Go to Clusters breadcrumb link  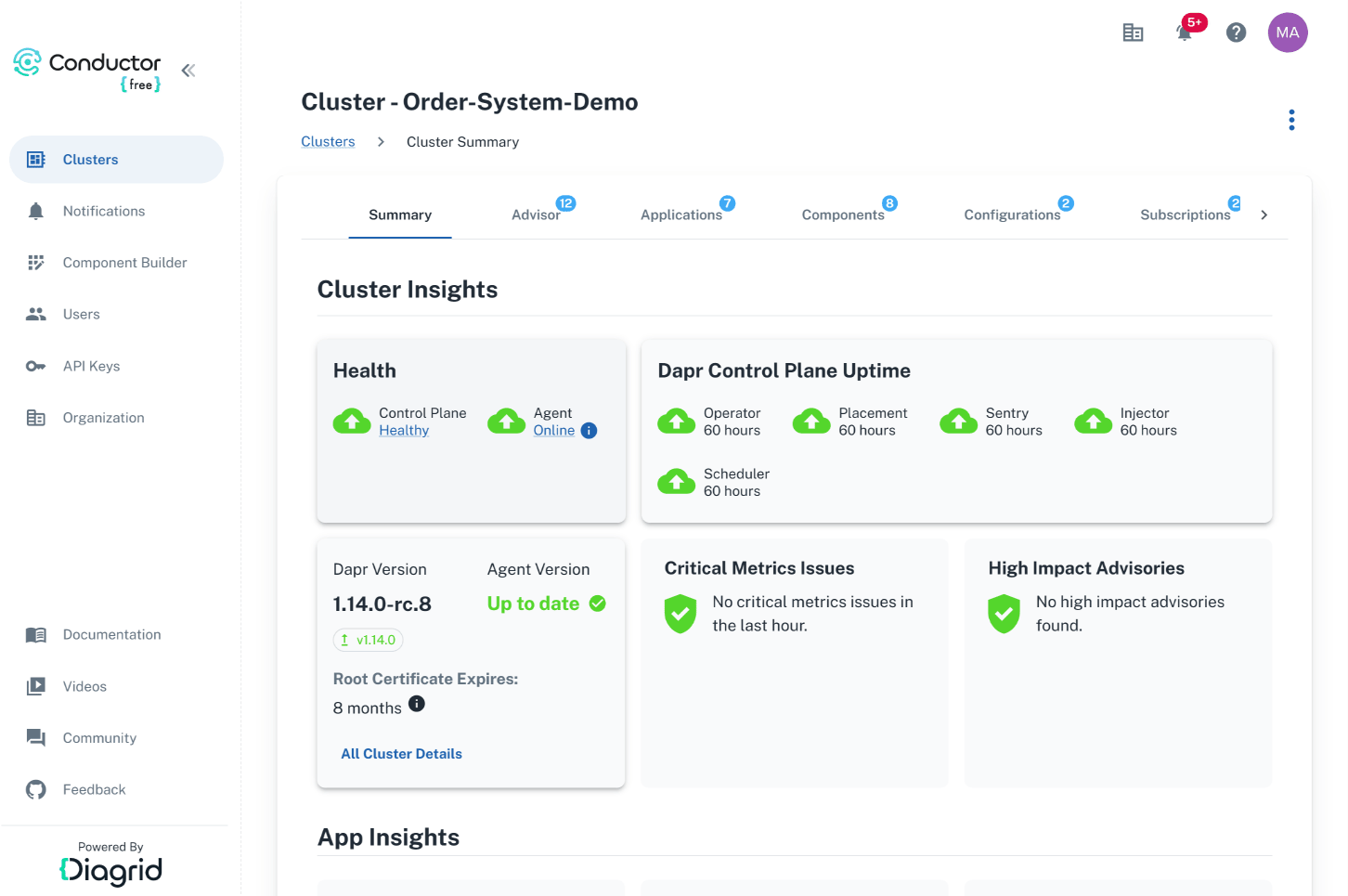point(328,142)
